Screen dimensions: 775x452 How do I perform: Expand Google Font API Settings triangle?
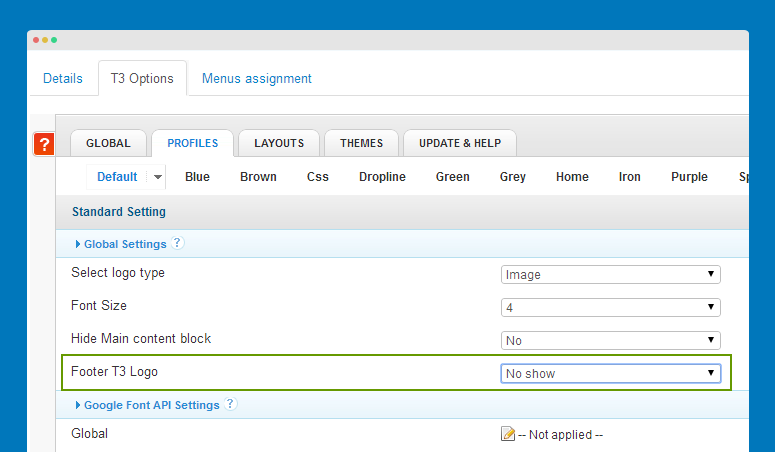pyautogui.click(x=78, y=405)
